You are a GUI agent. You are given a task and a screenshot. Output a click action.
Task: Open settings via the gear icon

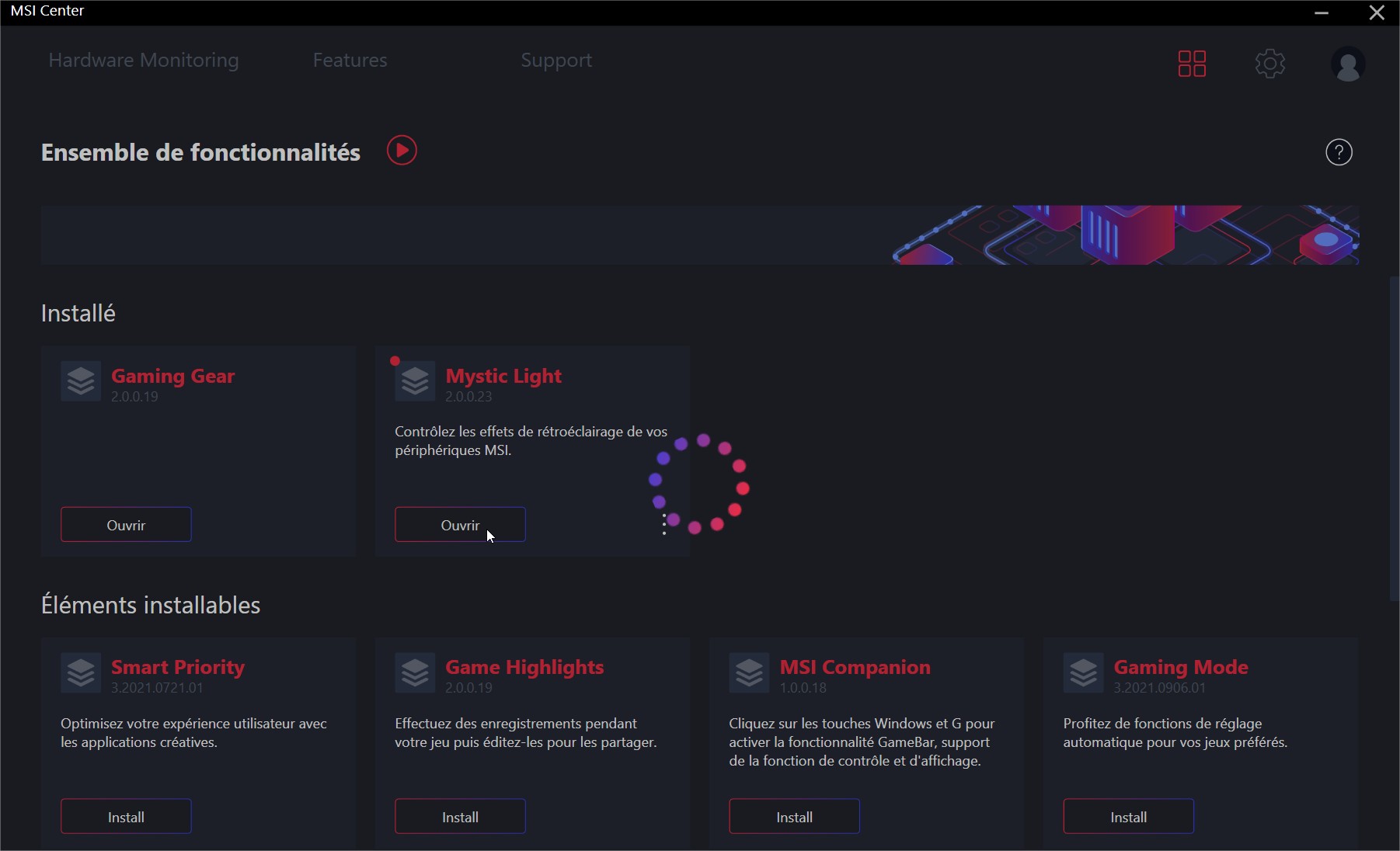coord(1270,64)
